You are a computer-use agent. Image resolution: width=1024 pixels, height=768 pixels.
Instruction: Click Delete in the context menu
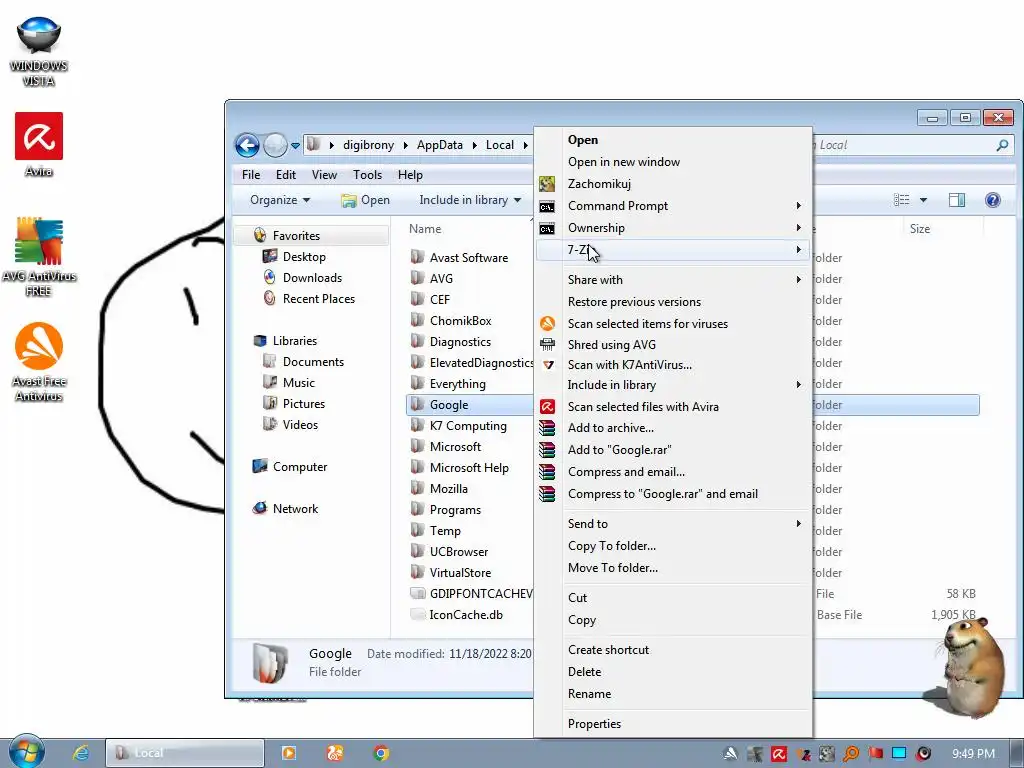(x=673, y=672)
